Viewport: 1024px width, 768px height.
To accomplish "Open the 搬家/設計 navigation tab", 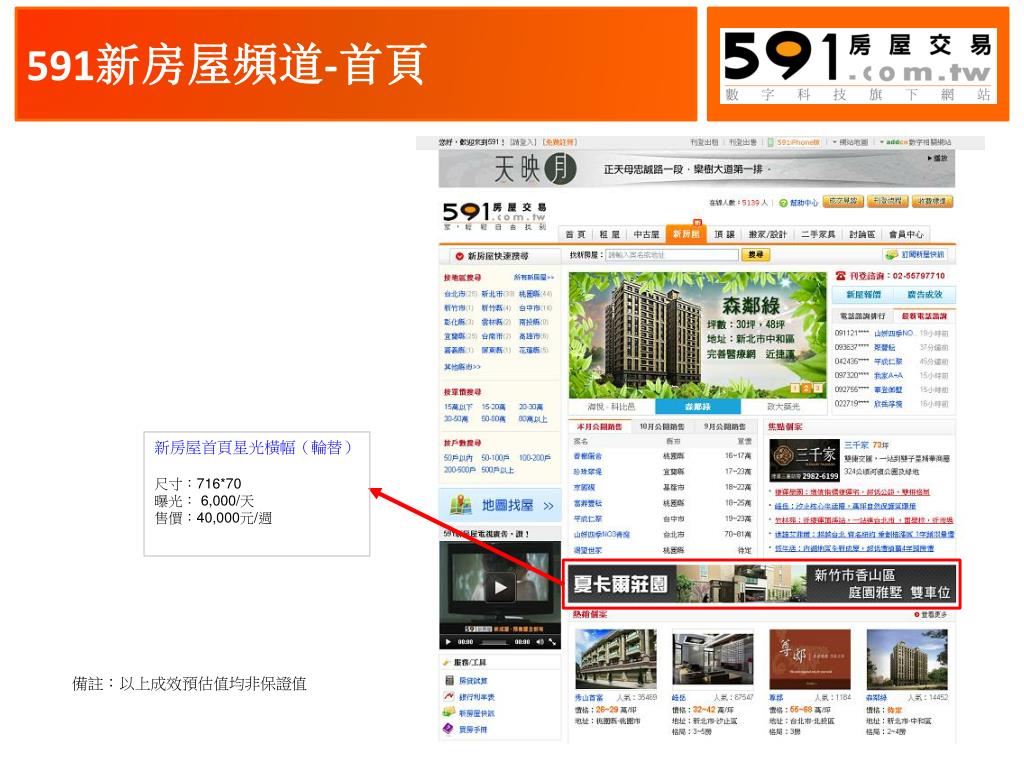I will tap(767, 234).
